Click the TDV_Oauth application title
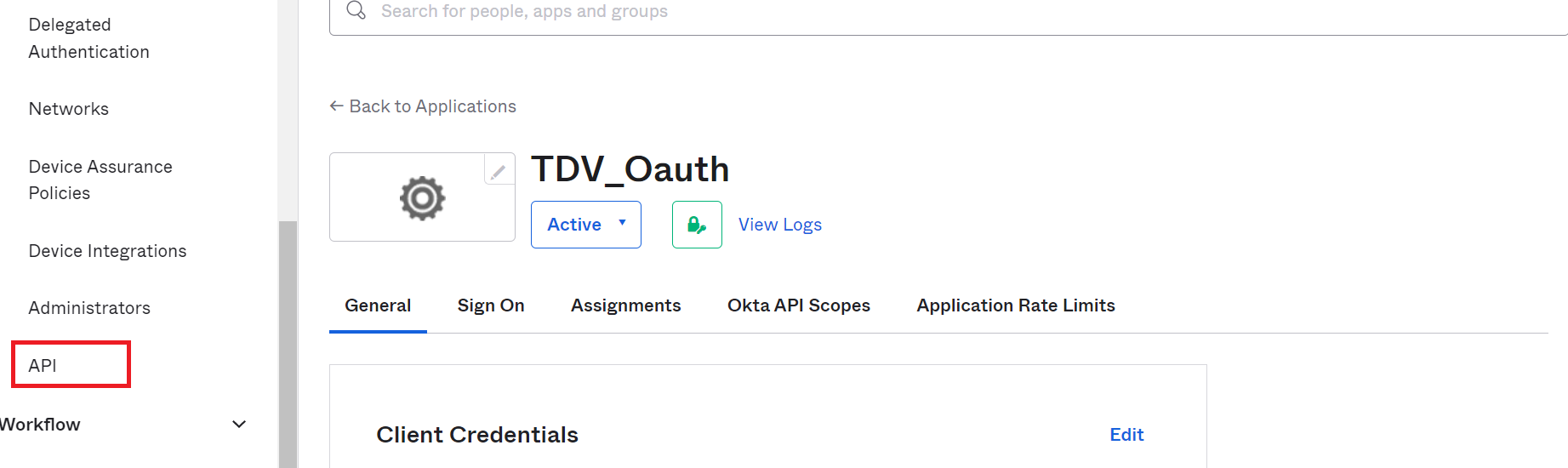This screenshot has width=1568, height=468. pos(630,169)
